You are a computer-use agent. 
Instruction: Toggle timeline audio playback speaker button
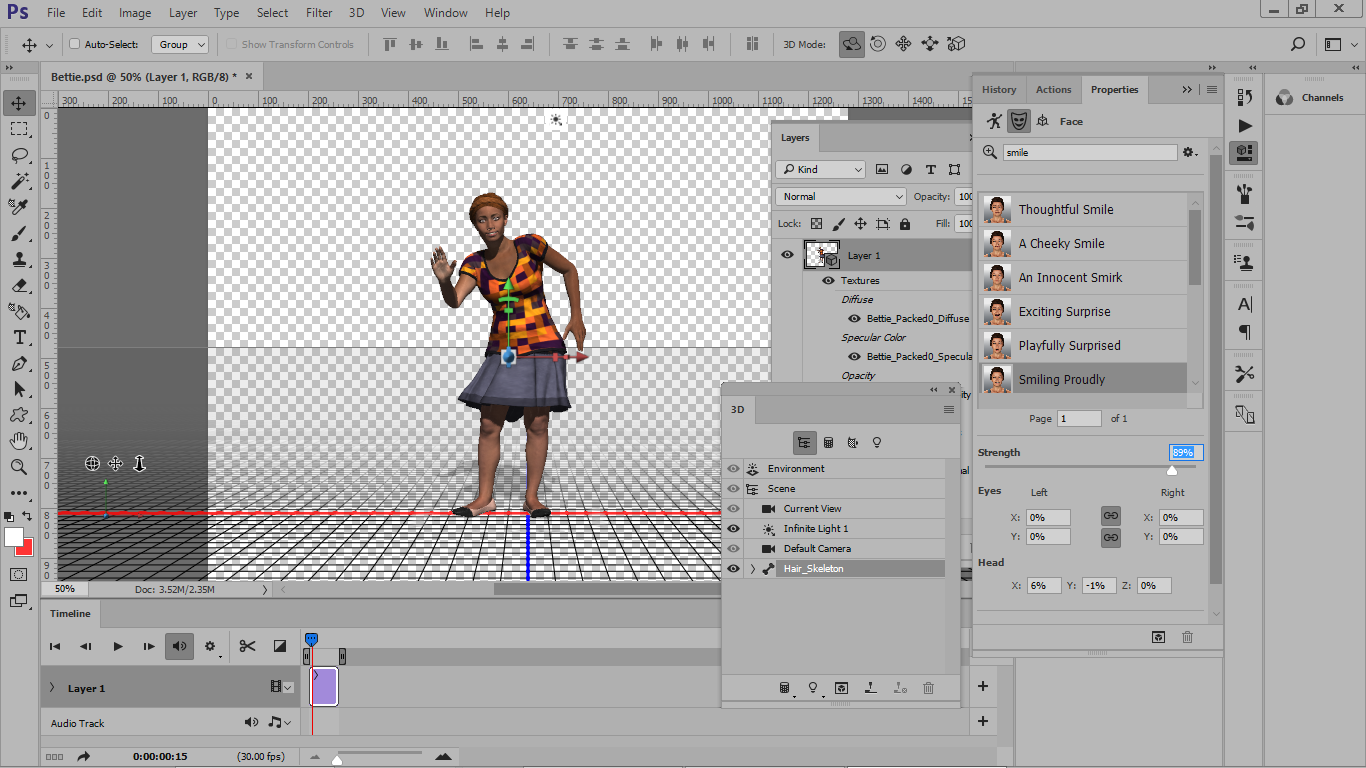coord(180,646)
